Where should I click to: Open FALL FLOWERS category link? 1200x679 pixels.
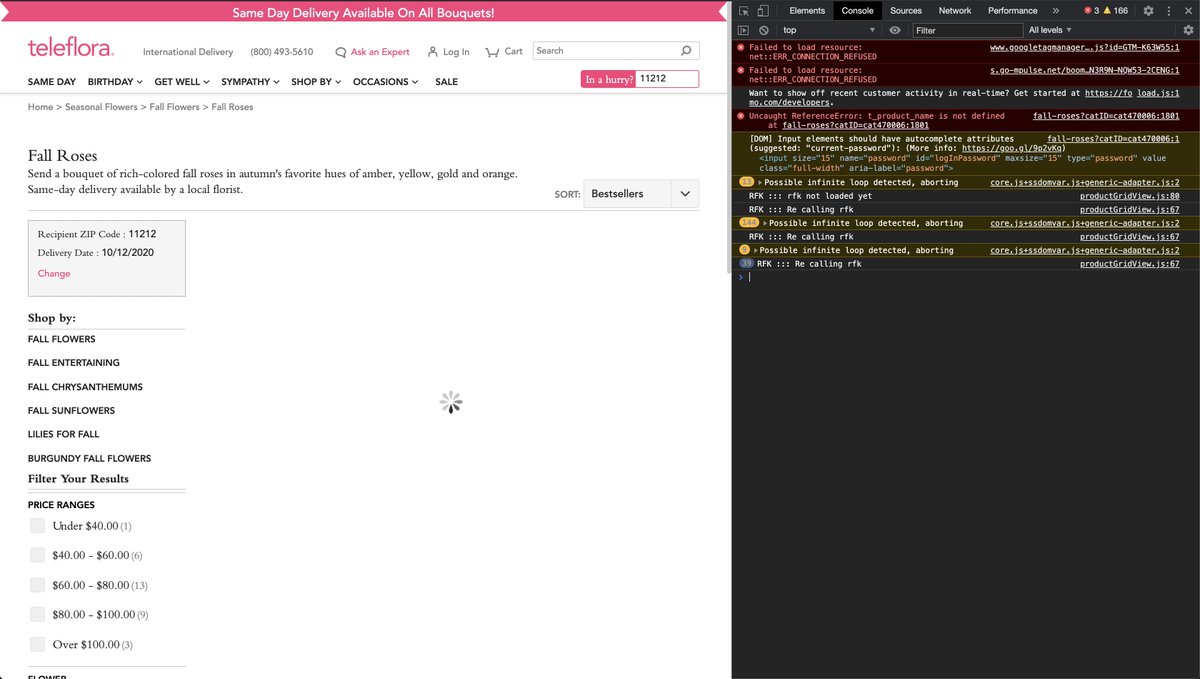62,339
